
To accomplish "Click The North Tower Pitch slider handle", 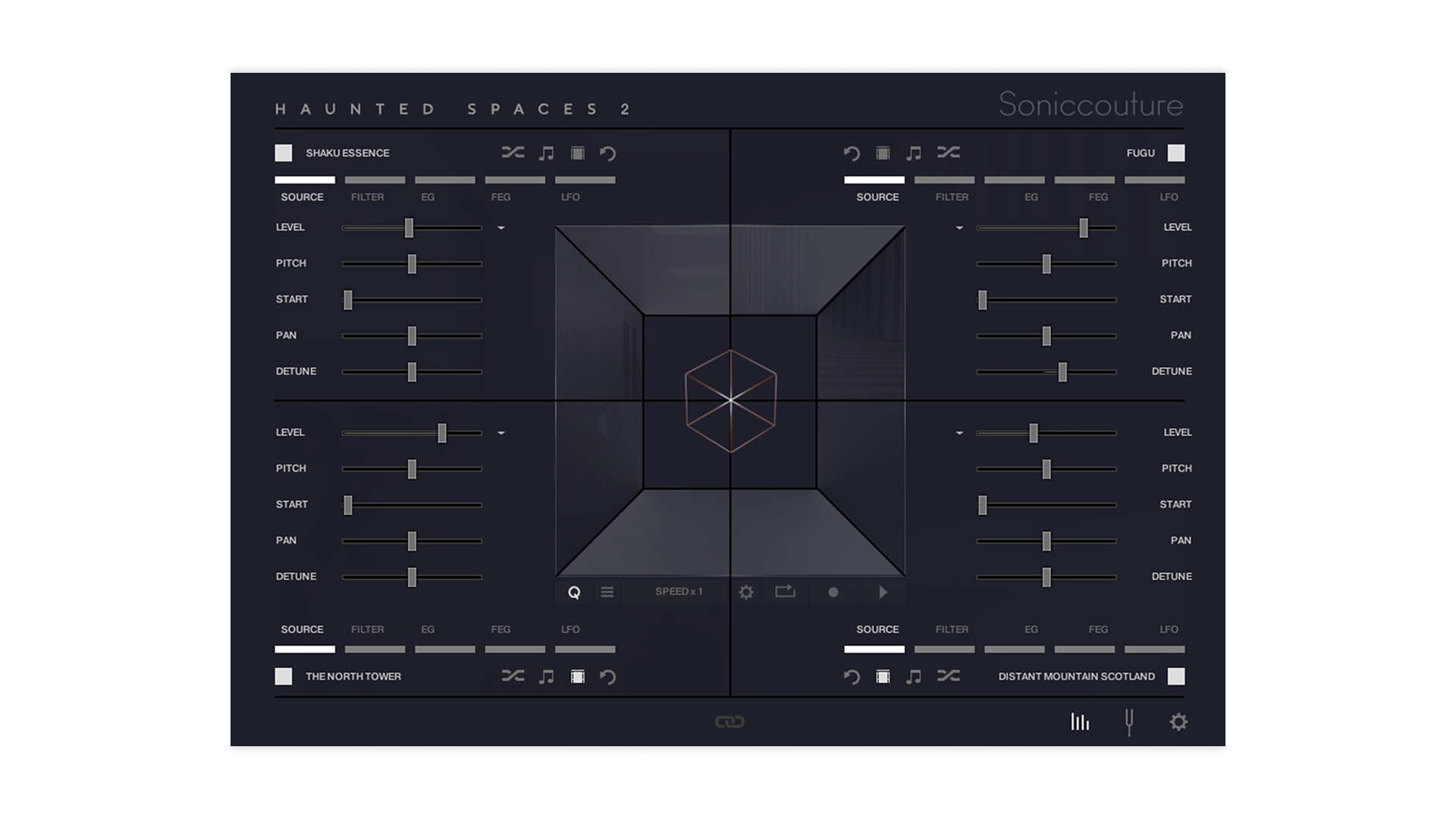I will point(412,469).
